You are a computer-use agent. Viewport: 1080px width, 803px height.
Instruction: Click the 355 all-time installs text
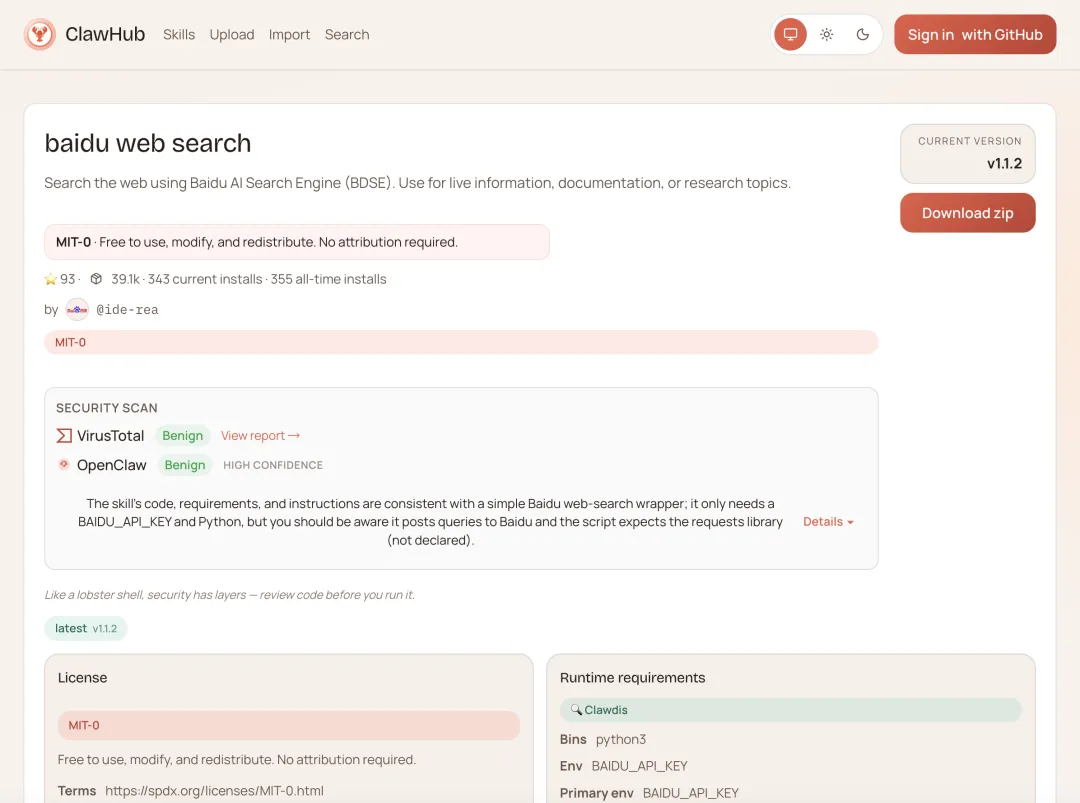point(329,279)
